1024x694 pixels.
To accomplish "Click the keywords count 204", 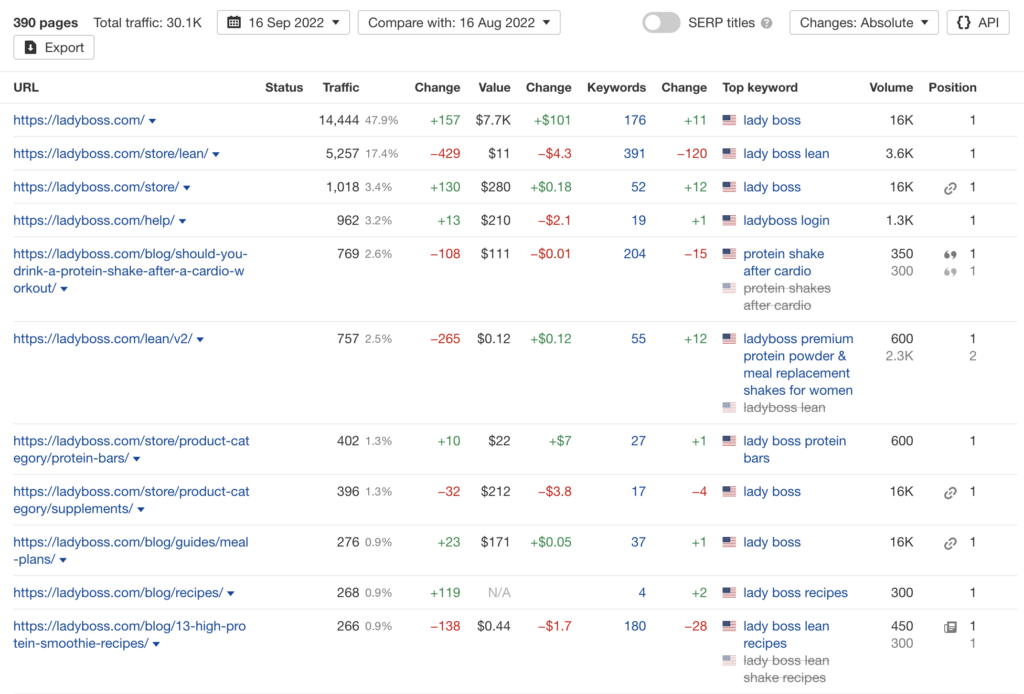I will click(635, 254).
